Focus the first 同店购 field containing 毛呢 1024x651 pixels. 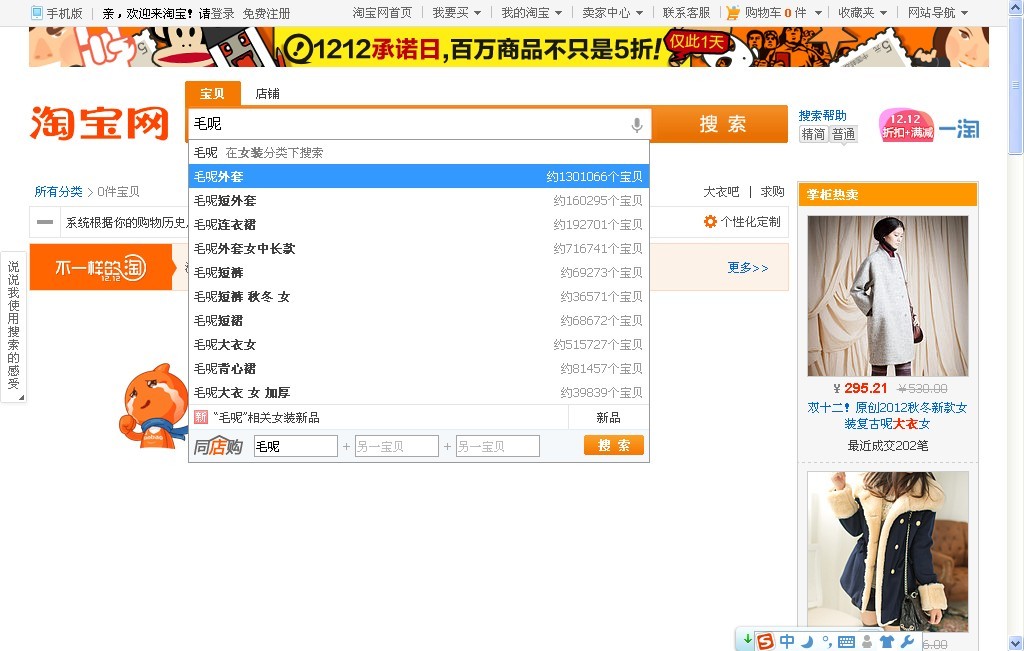coord(296,447)
